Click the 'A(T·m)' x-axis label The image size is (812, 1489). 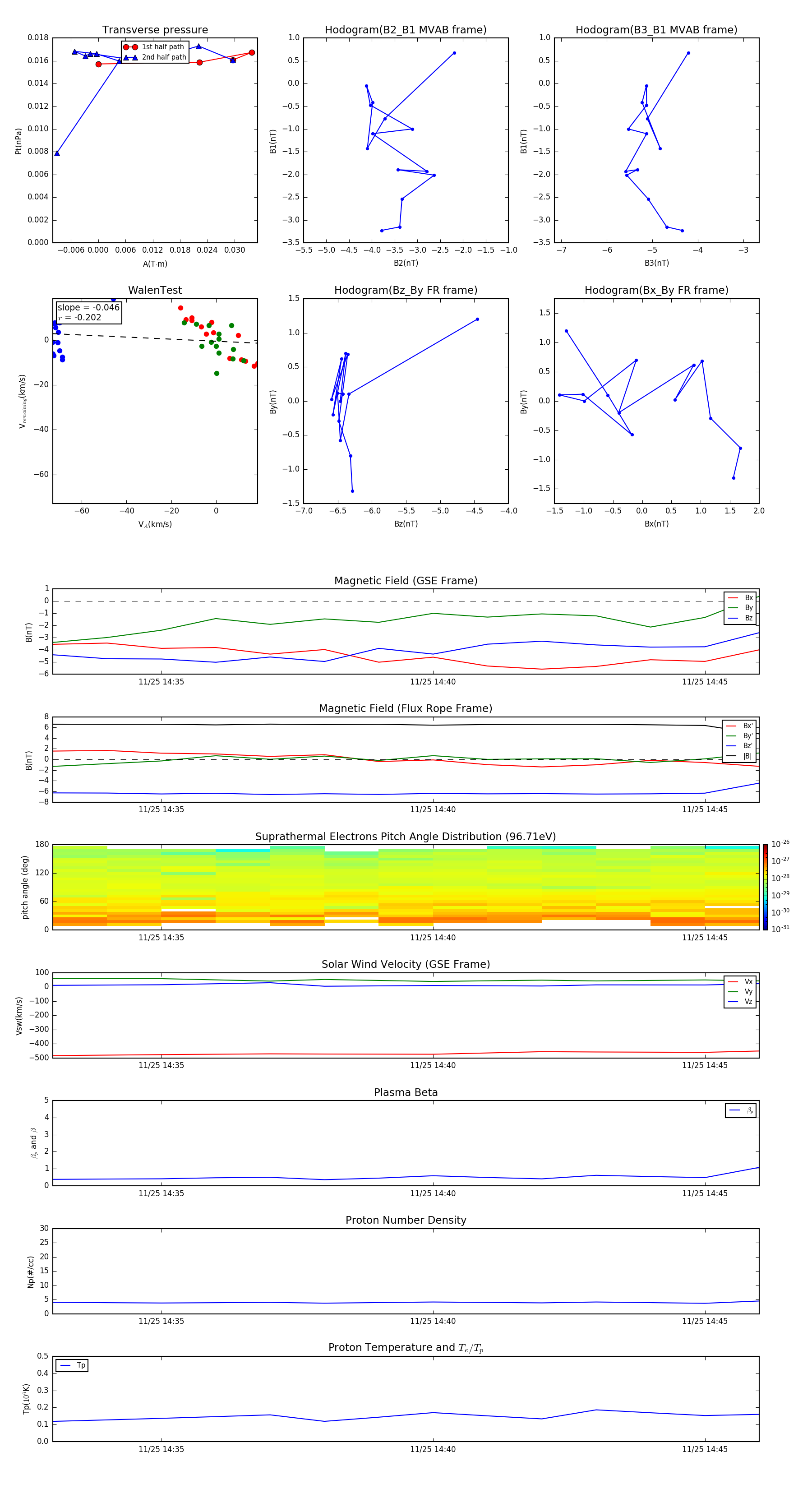(x=155, y=264)
